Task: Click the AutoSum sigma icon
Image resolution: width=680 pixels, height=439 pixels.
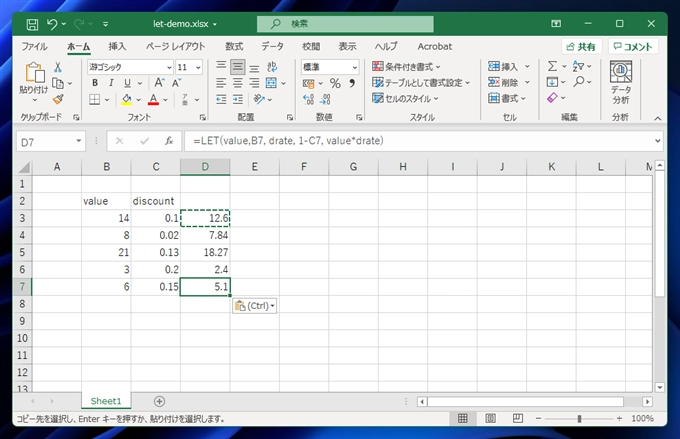Action: pyautogui.click(x=552, y=66)
